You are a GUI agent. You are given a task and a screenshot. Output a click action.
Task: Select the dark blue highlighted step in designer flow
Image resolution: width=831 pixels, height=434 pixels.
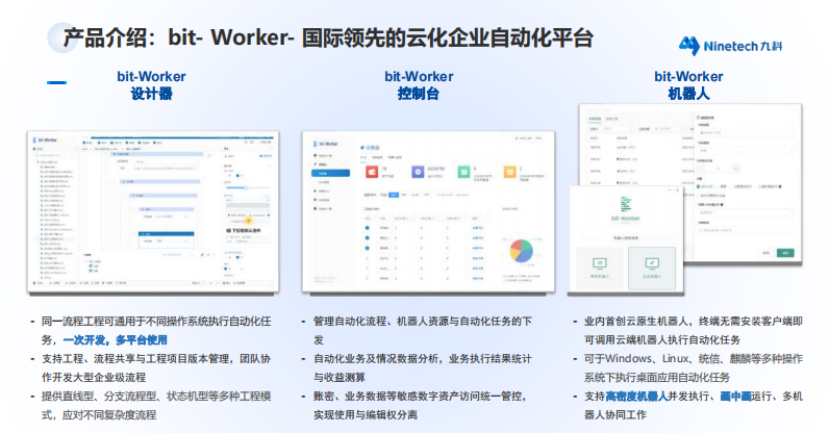point(166,234)
